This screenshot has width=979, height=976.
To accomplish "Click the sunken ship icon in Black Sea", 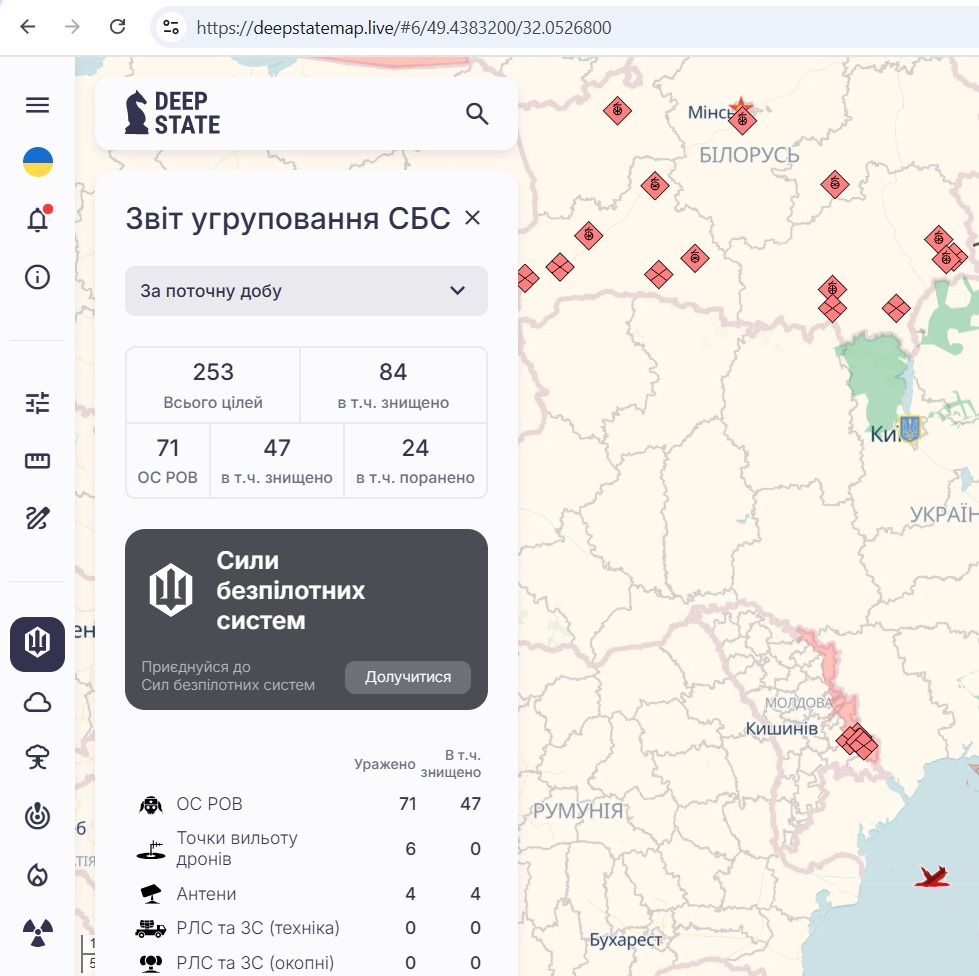I will pos(932,876).
